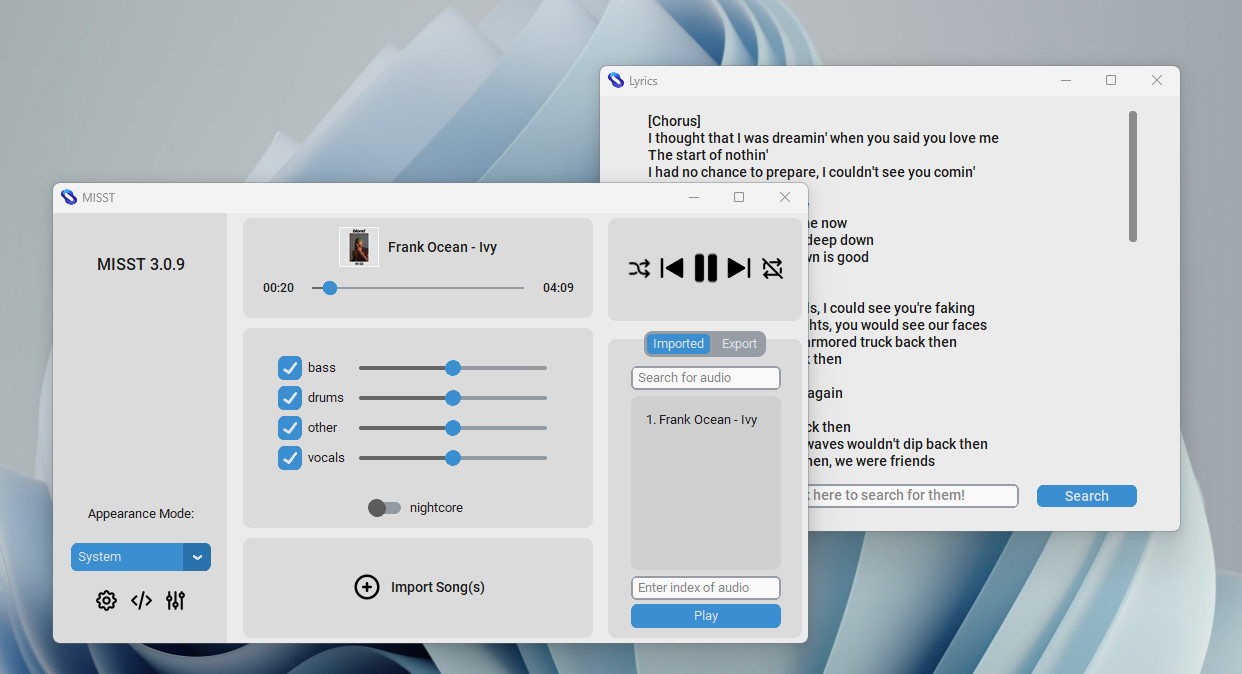The height and width of the screenshot is (674, 1242).
Task: Click the 'The start of nothin'' lyric line
Action: click(708, 155)
